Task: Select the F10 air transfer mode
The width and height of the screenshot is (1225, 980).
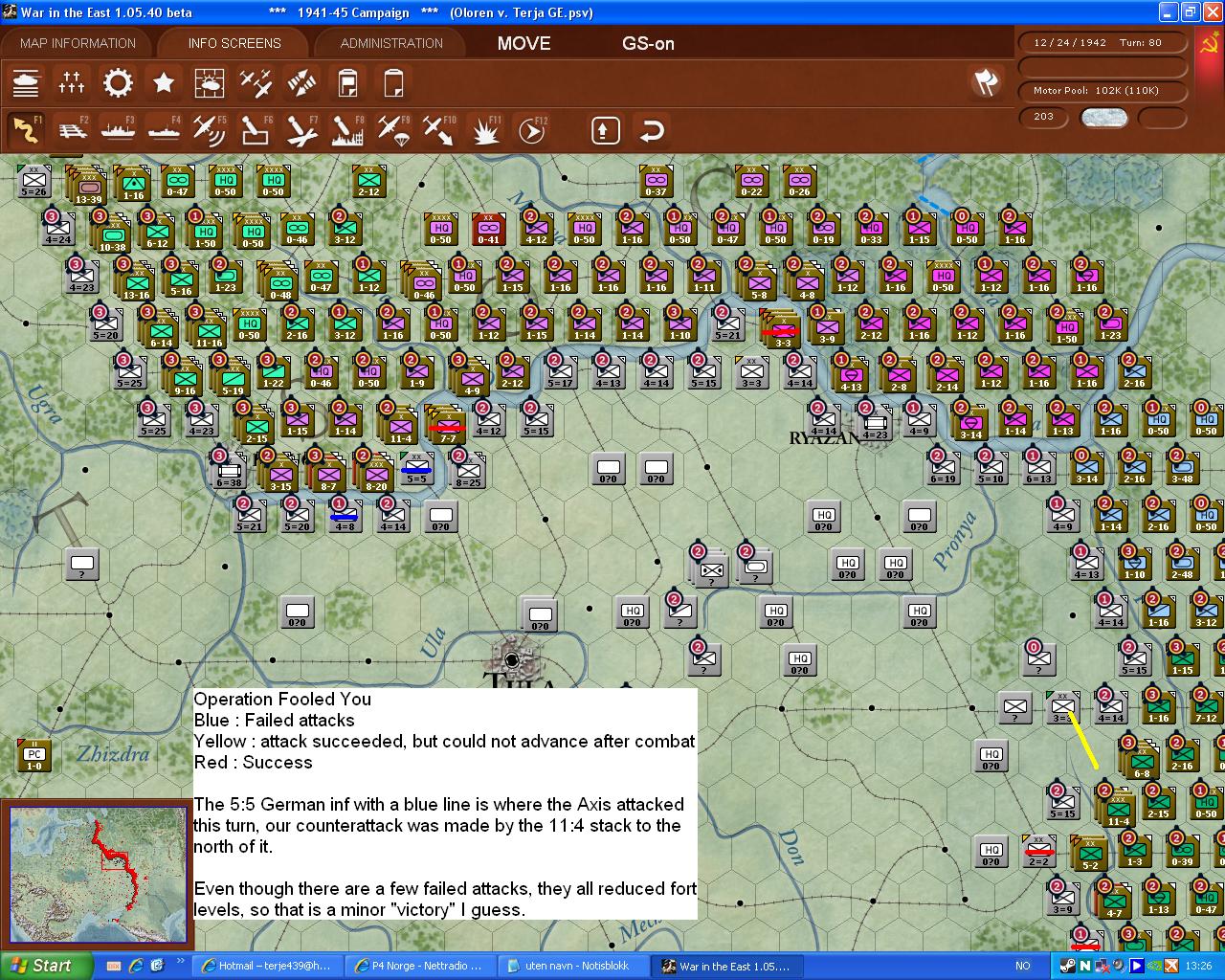Action: (439, 129)
